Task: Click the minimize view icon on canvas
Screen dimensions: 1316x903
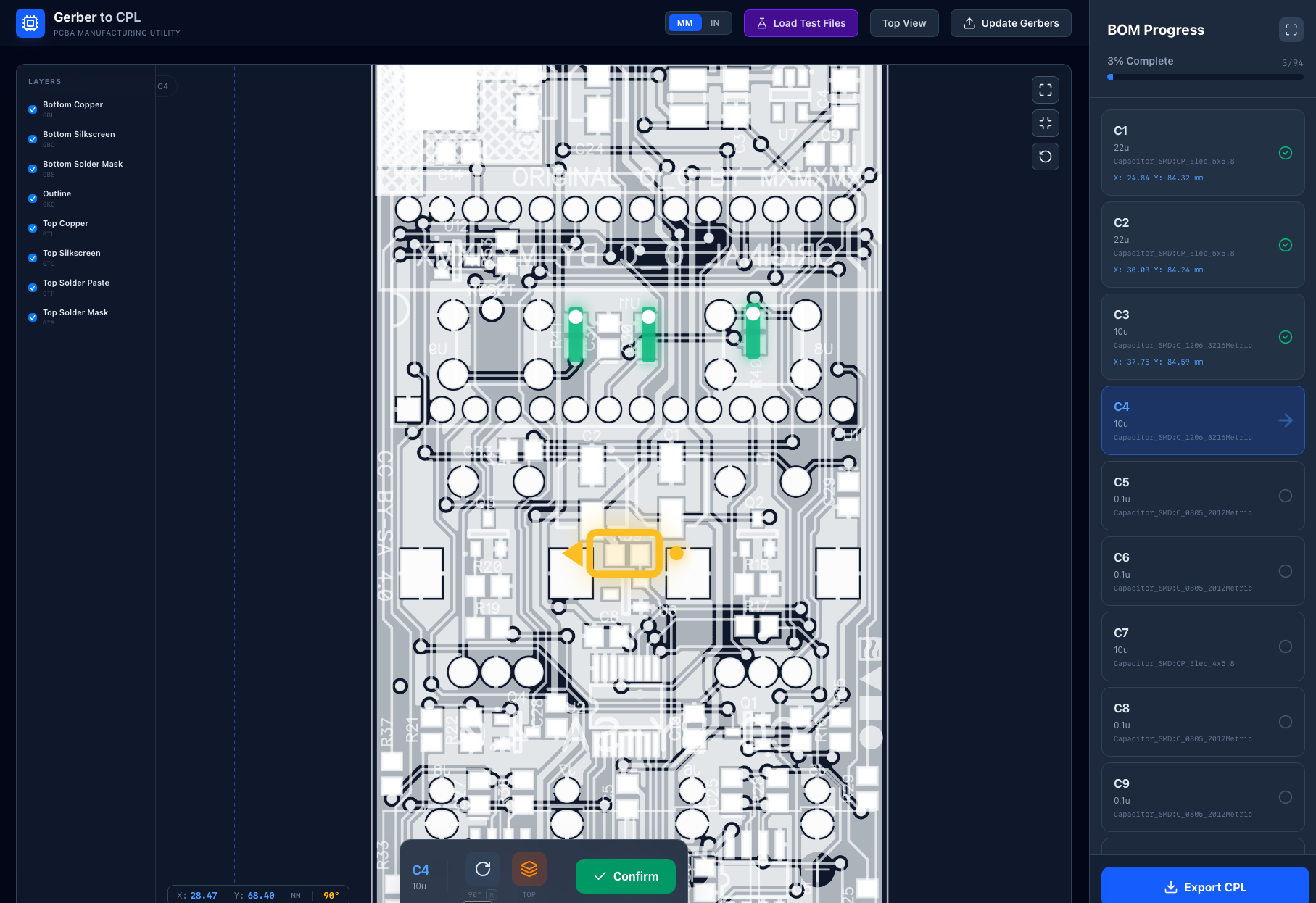Action: 1045,123
